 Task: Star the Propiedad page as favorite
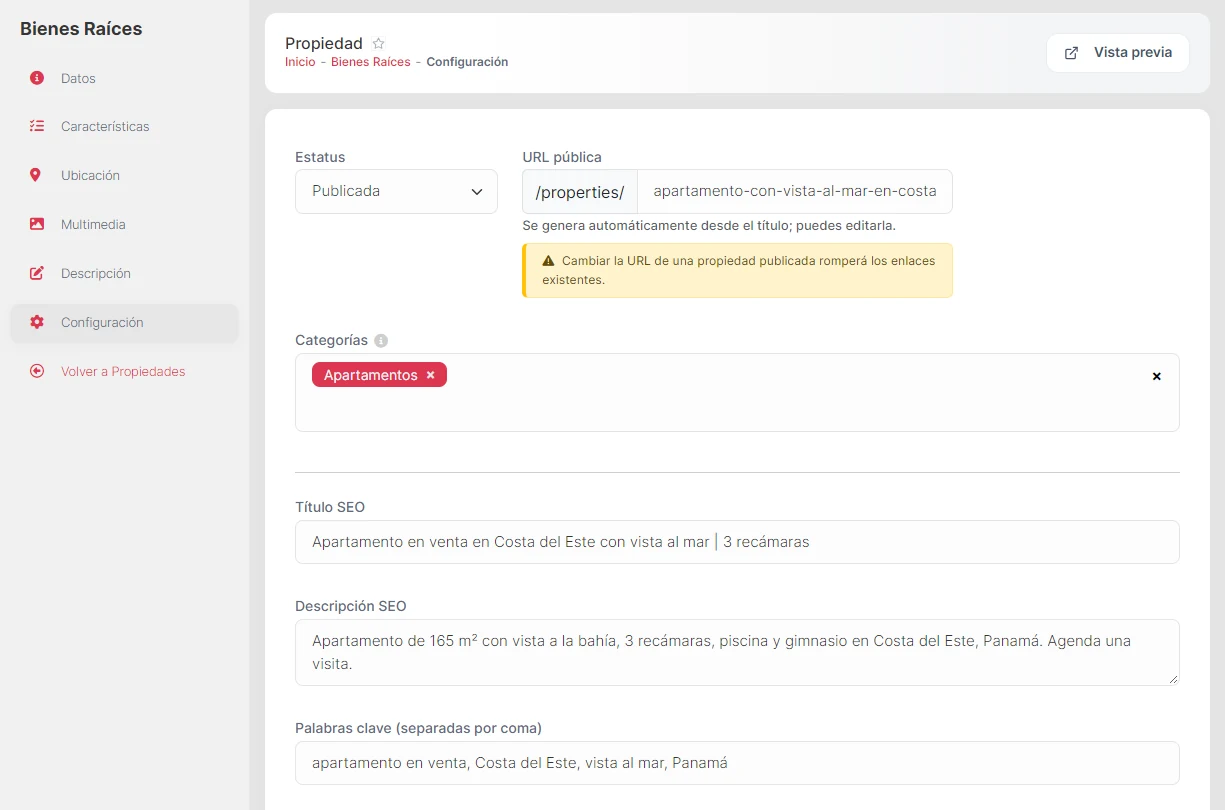(x=378, y=43)
